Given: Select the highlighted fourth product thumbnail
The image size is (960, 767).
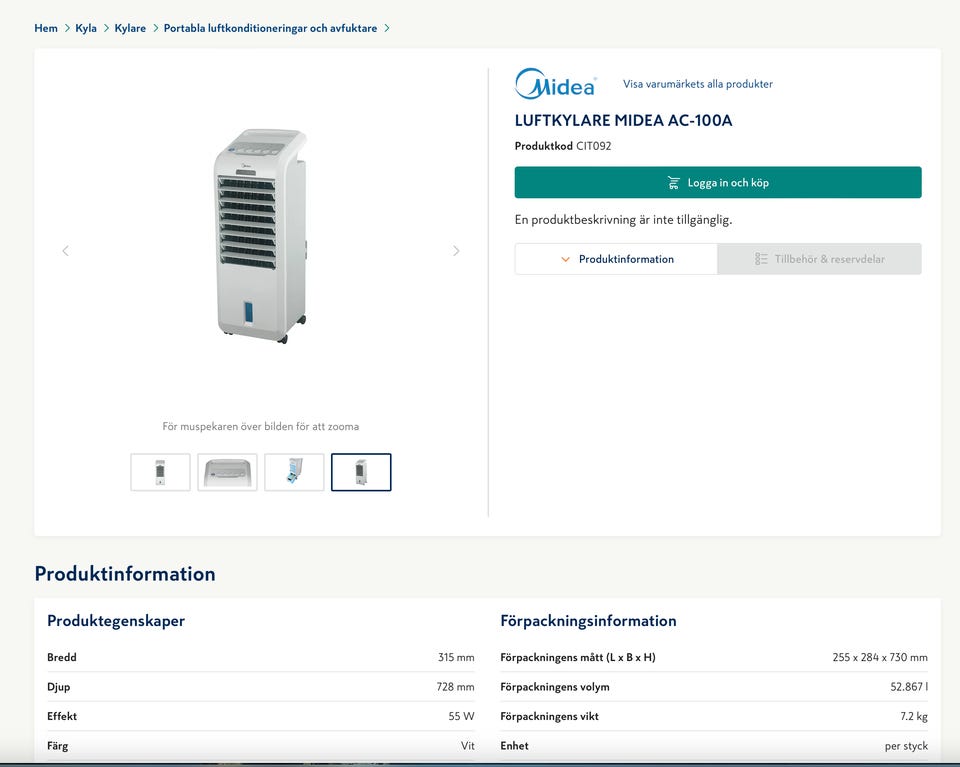Looking at the screenshot, I should (x=361, y=472).
